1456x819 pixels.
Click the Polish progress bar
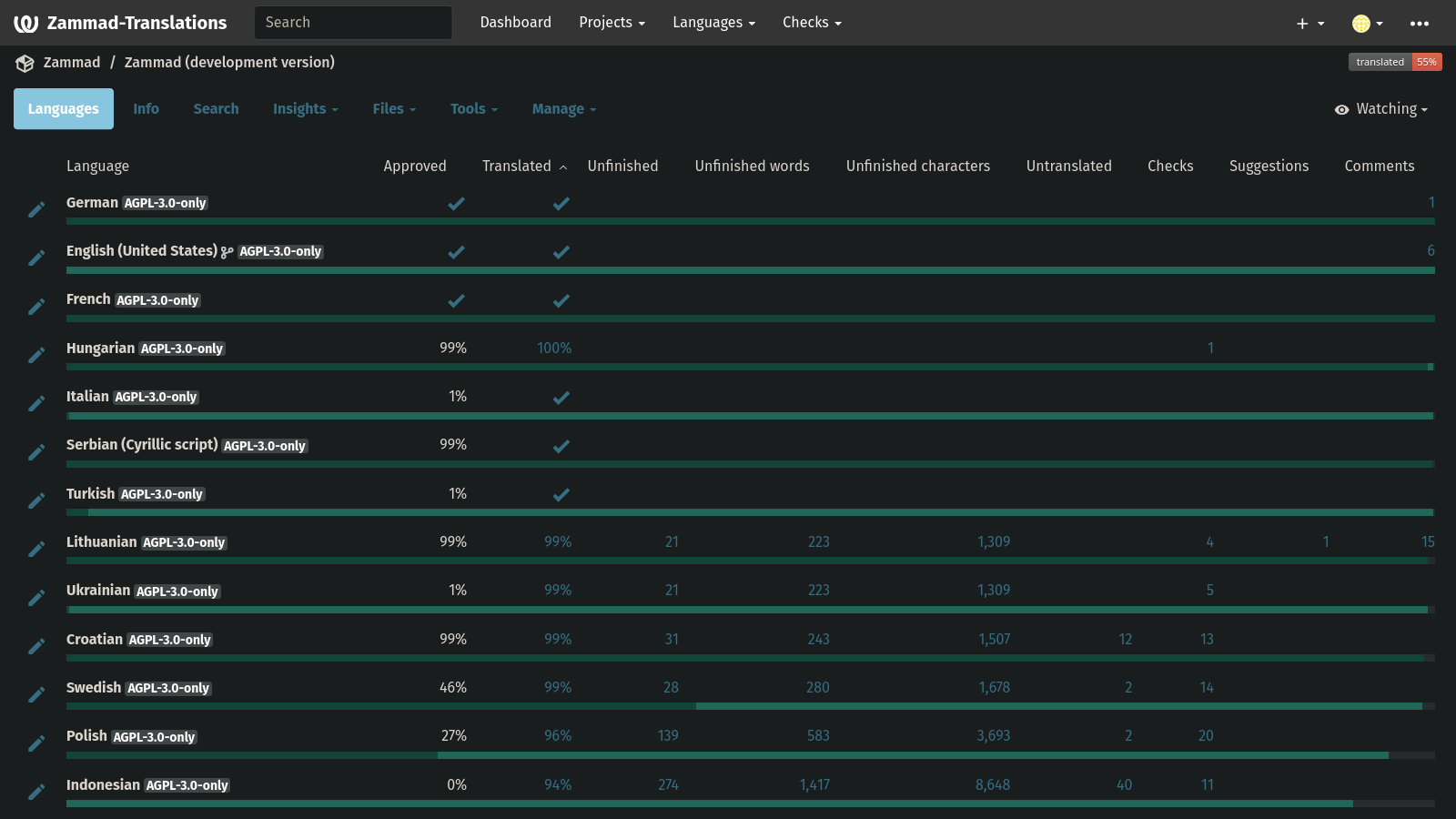751,755
